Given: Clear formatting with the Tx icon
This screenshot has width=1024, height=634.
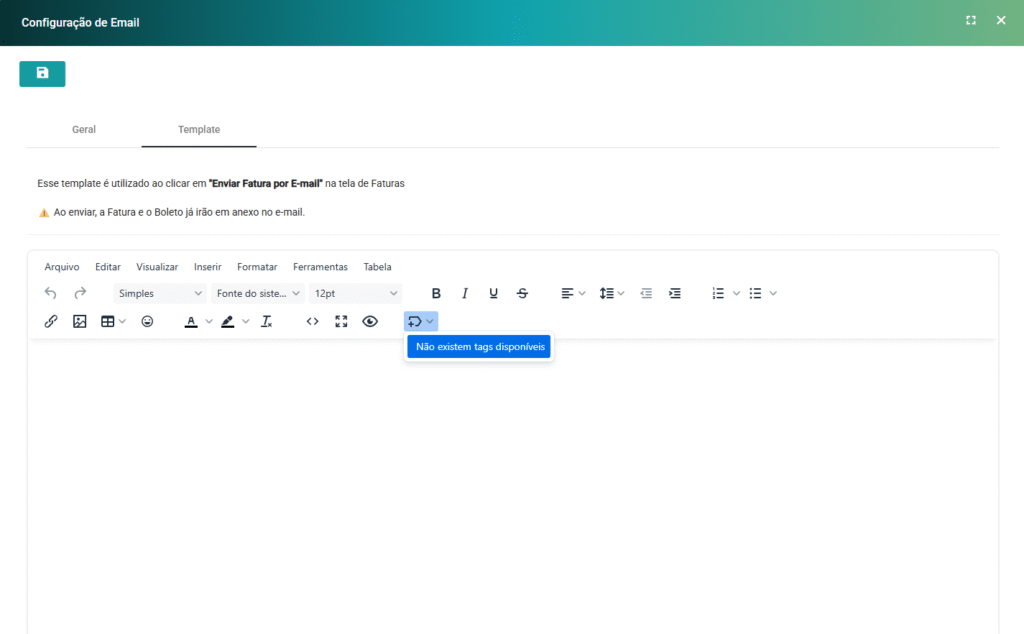Looking at the screenshot, I should 267,322.
